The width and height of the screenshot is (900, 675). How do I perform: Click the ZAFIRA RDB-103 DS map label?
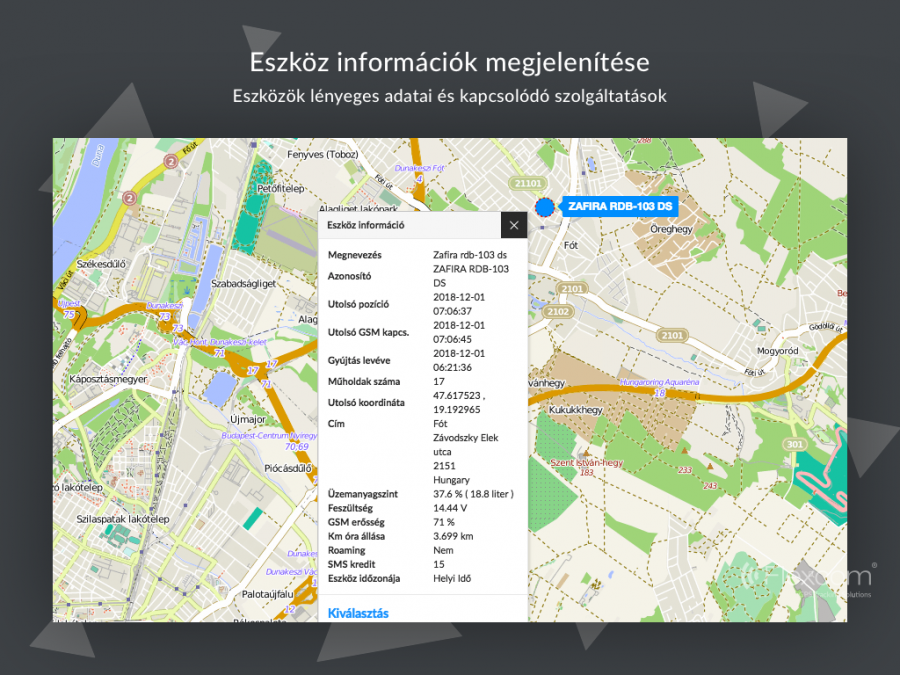[620, 206]
